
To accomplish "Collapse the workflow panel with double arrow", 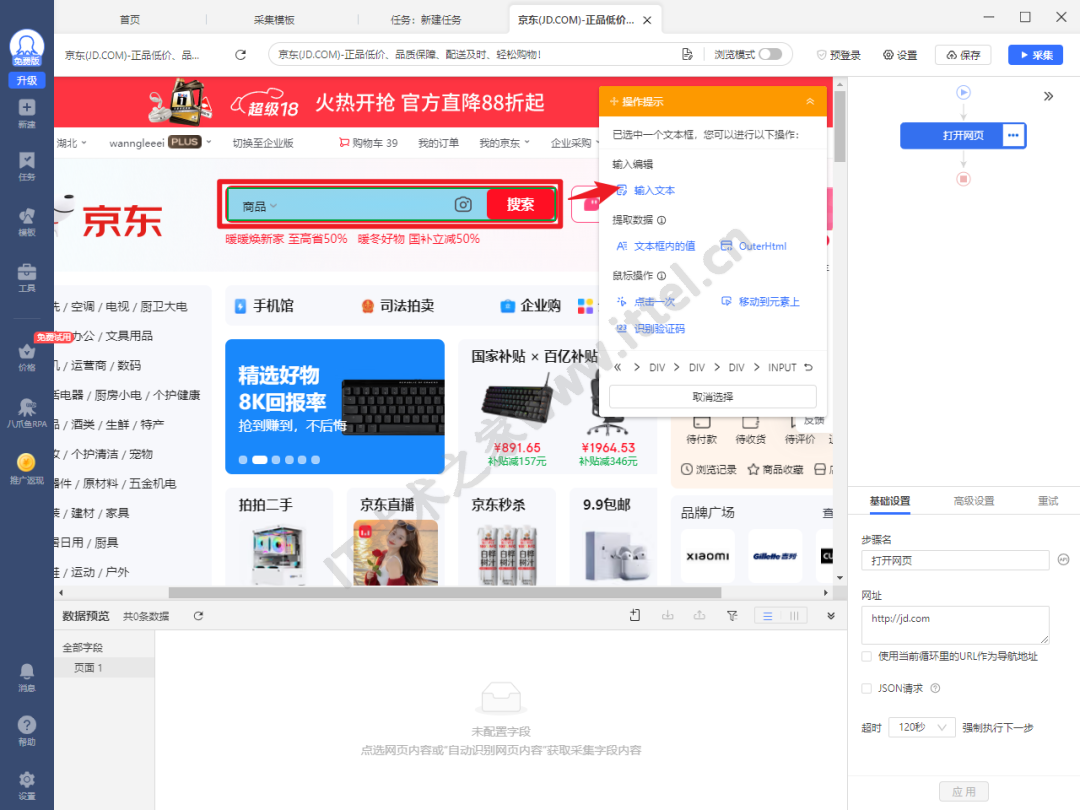I will [x=1048, y=97].
